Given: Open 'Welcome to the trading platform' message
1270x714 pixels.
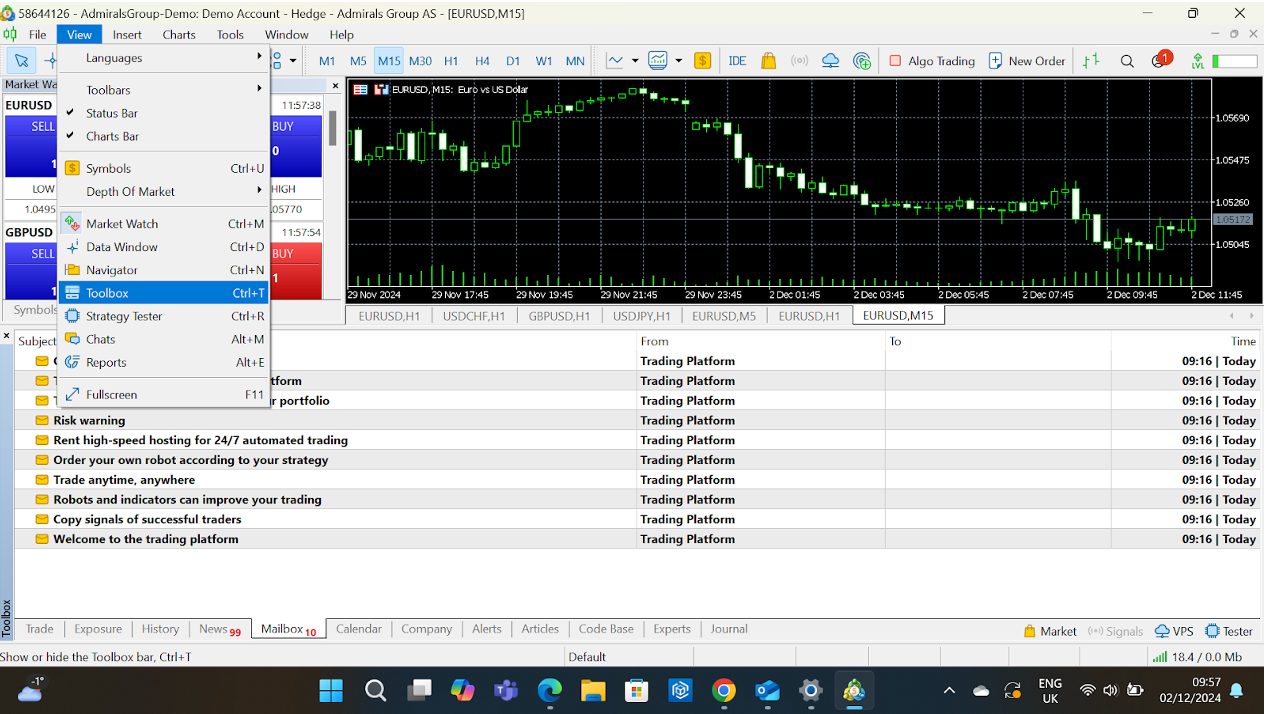Looking at the screenshot, I should click(x=146, y=539).
